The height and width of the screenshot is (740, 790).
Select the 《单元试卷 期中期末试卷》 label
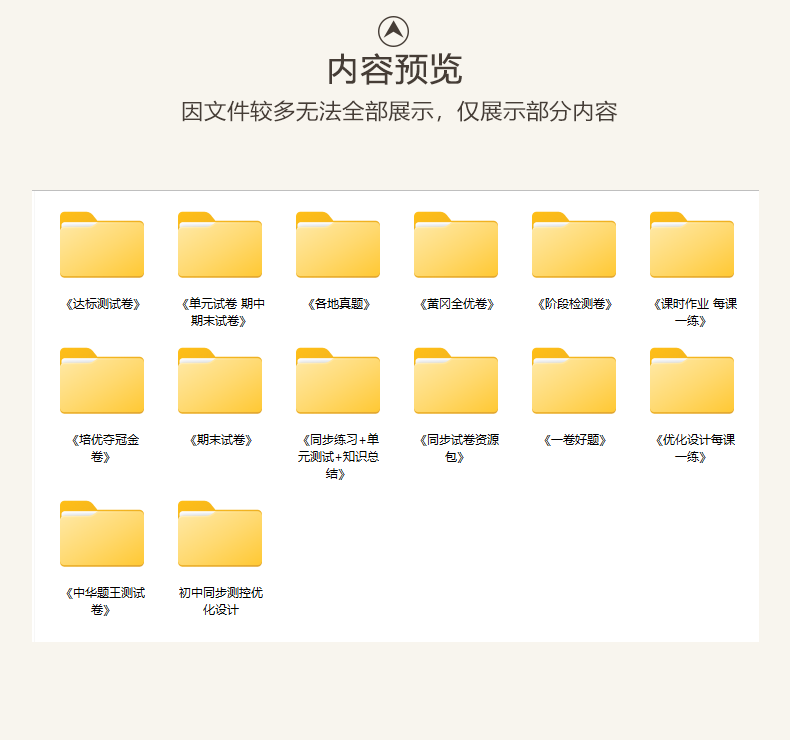pos(222,312)
